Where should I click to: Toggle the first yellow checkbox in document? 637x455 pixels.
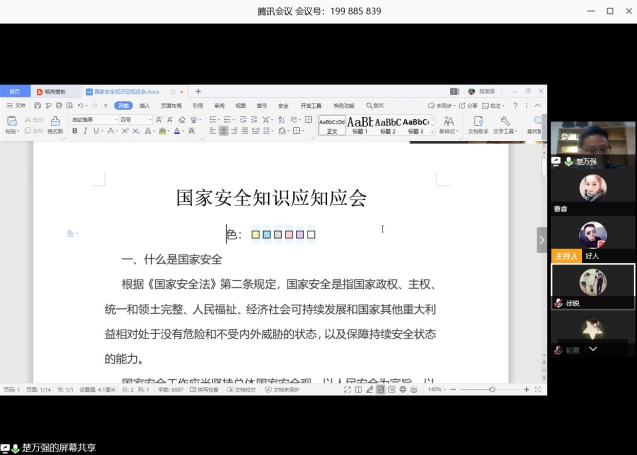[256, 235]
